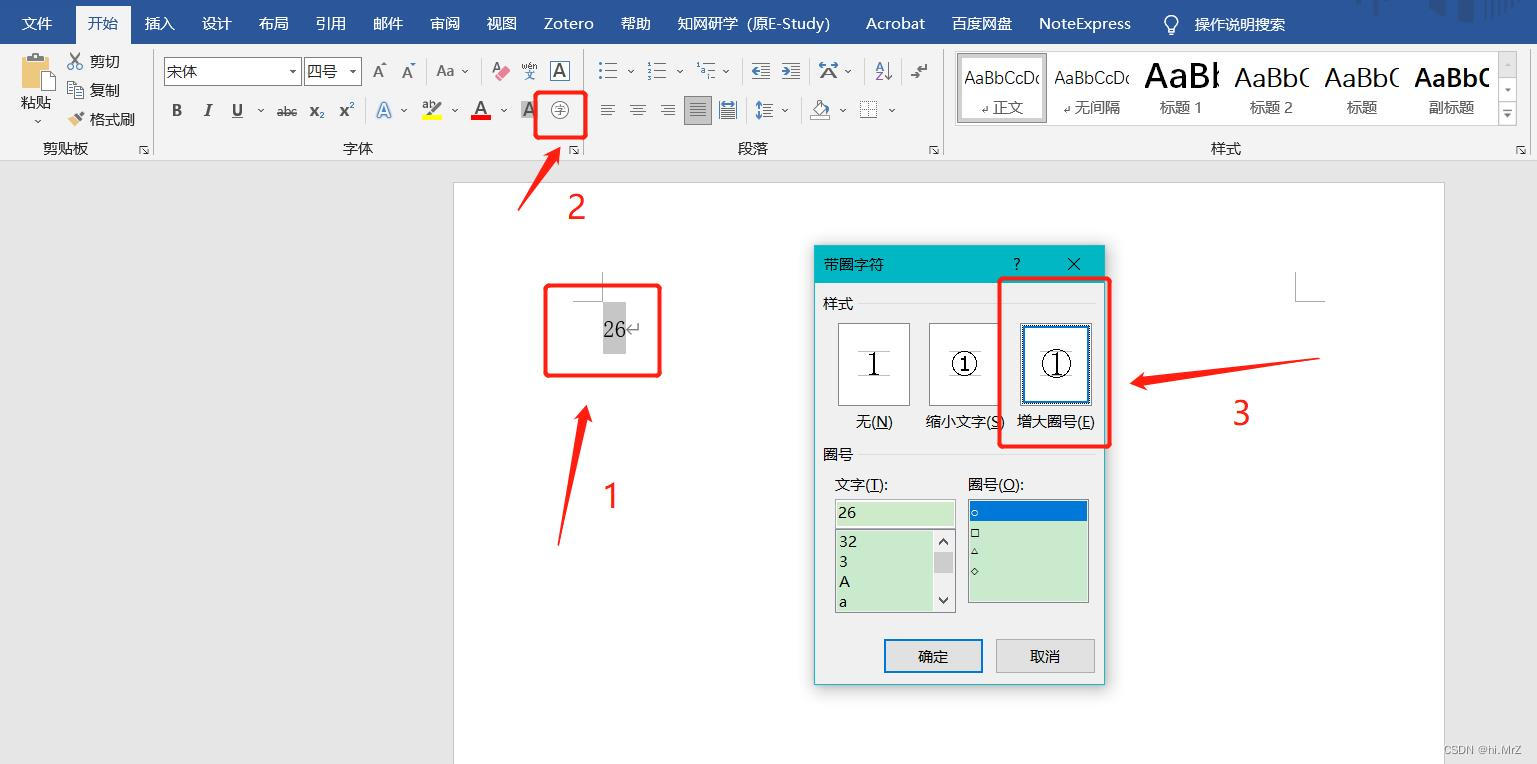Apply the 标题 1 heading style

click(1181, 89)
